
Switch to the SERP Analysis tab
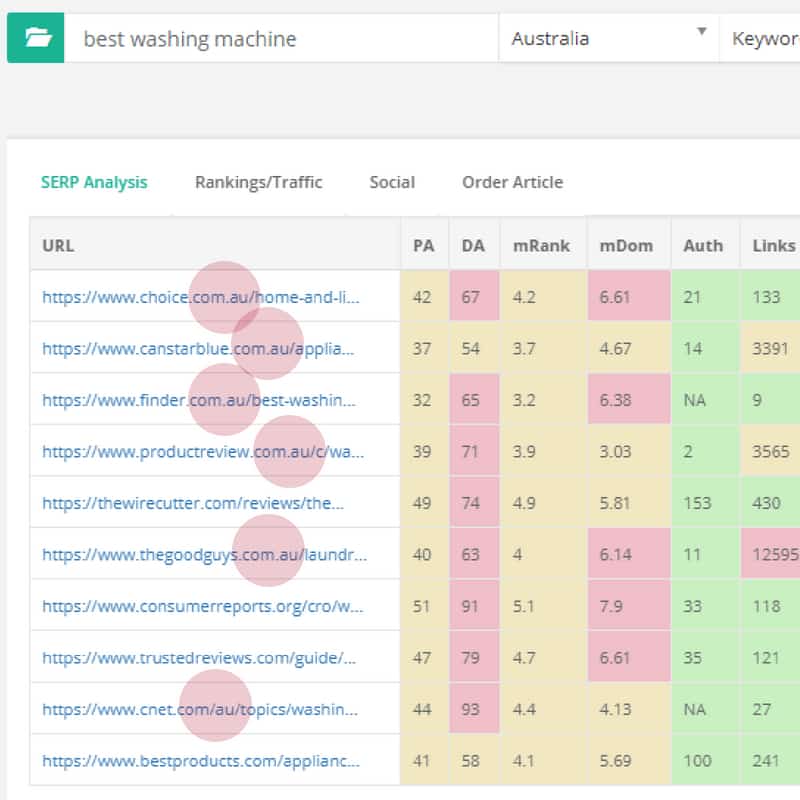[94, 182]
